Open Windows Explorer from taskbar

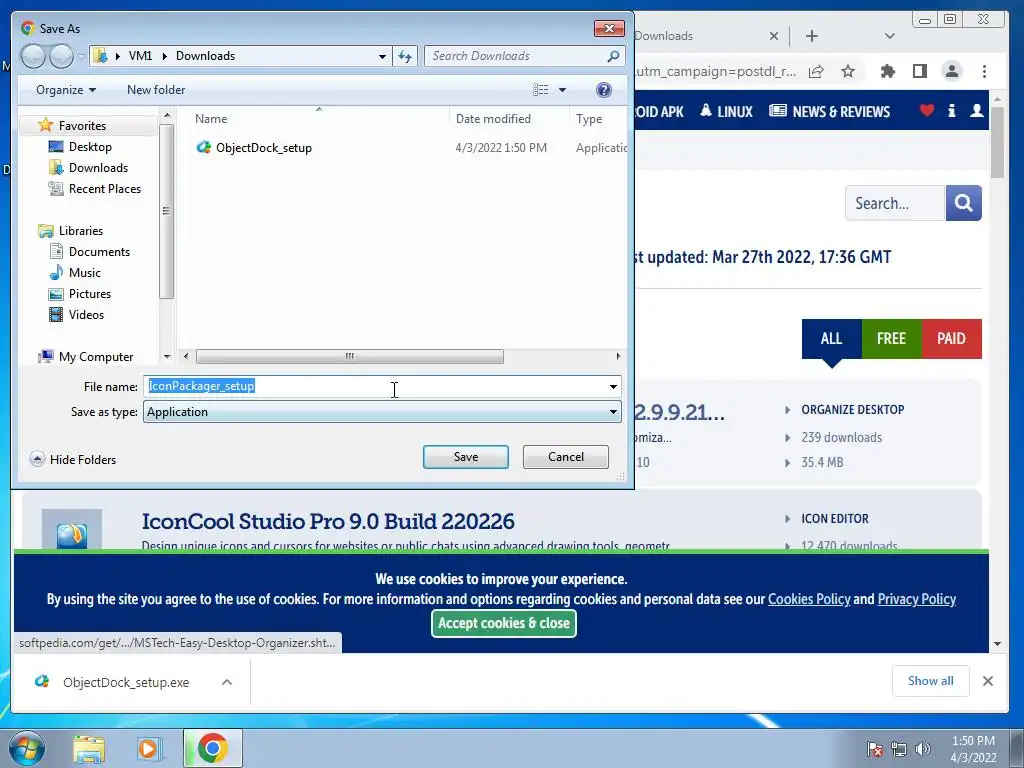click(x=89, y=749)
